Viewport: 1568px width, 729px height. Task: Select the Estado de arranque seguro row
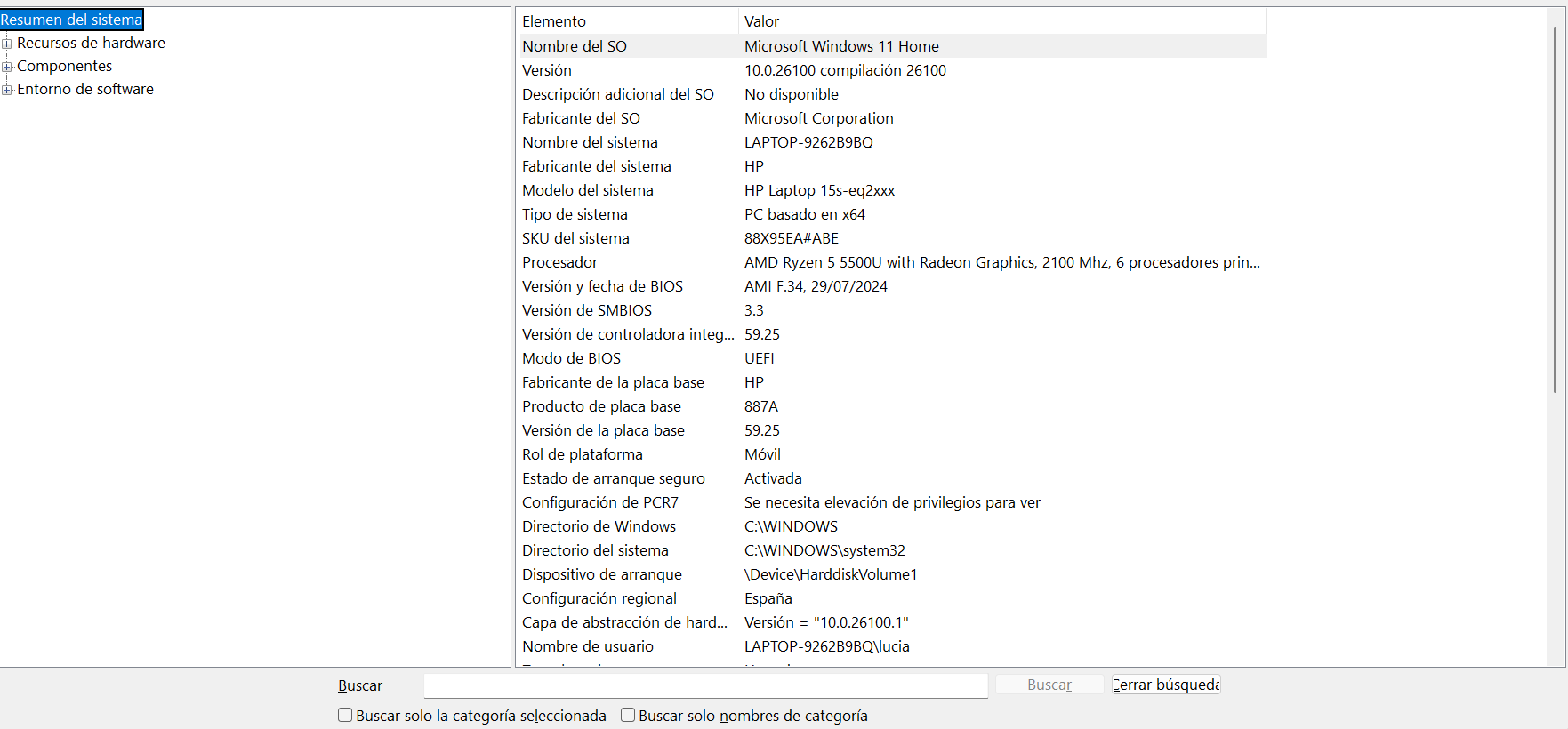point(893,478)
